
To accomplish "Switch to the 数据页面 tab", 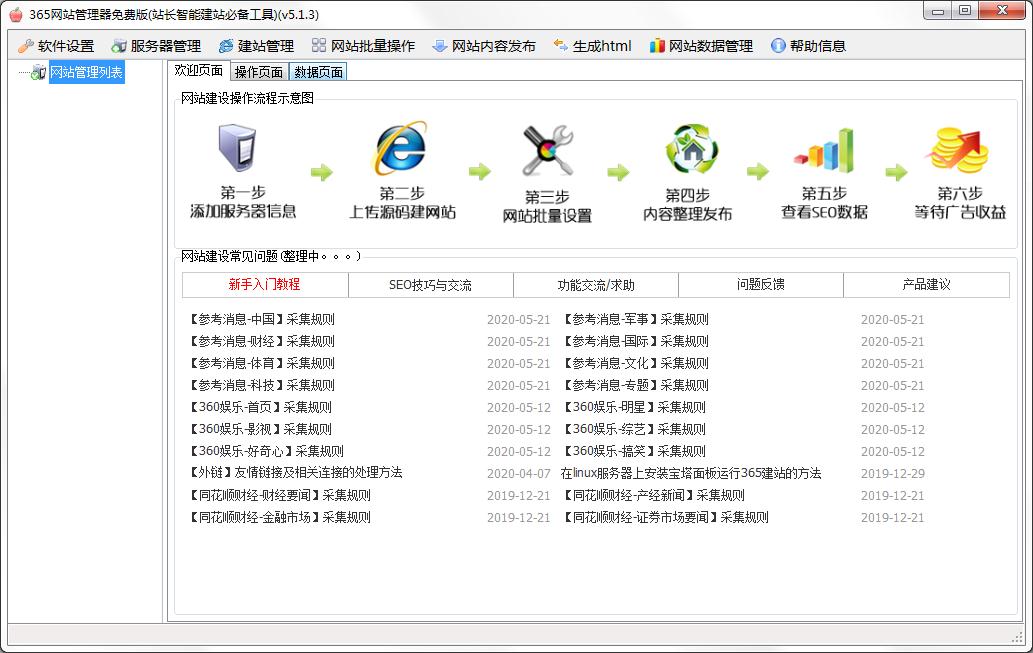I will tap(318, 72).
